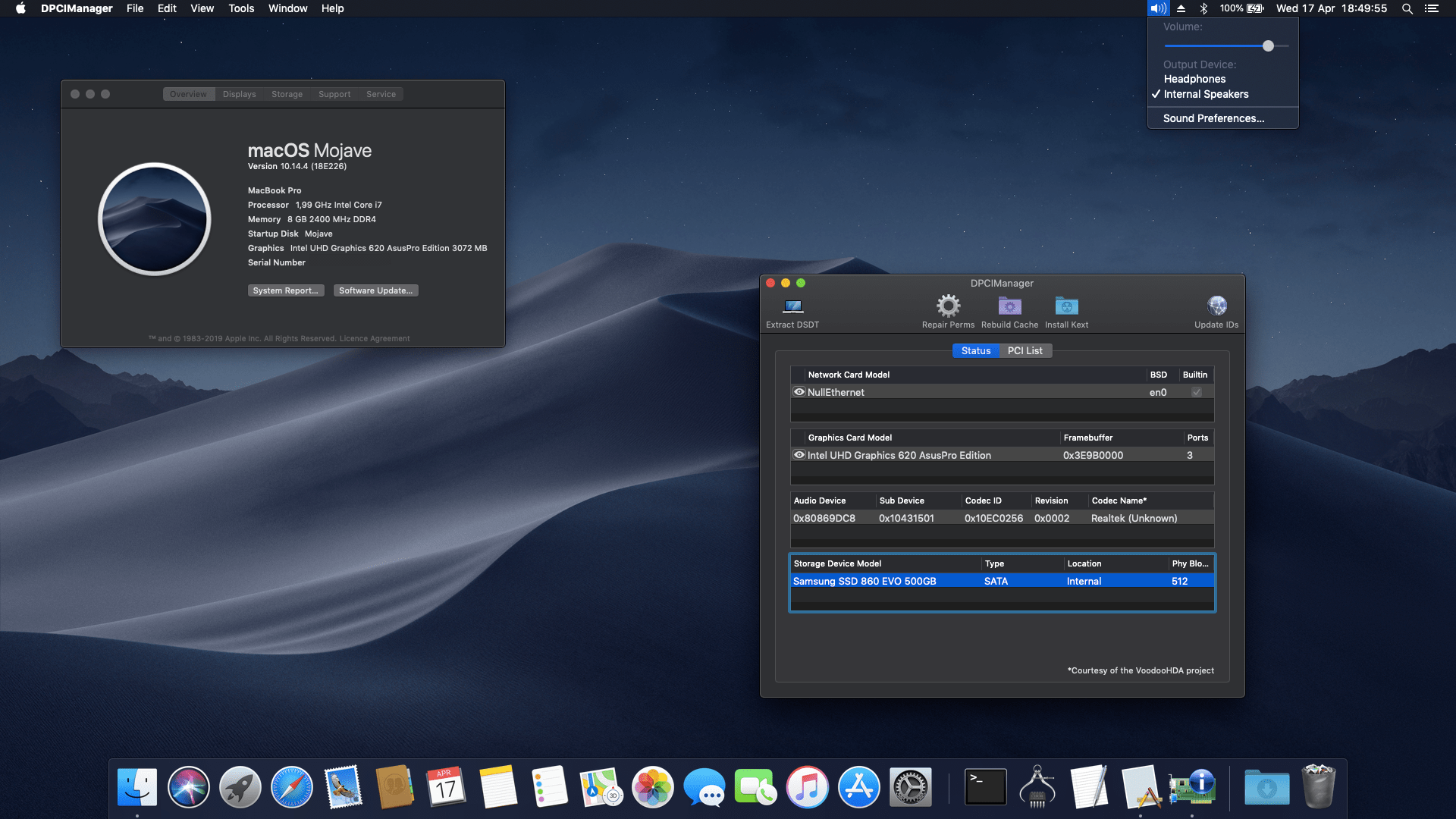Viewport: 1456px width, 819px height.
Task: Launch Terminal from the Dock
Action: (x=985, y=786)
